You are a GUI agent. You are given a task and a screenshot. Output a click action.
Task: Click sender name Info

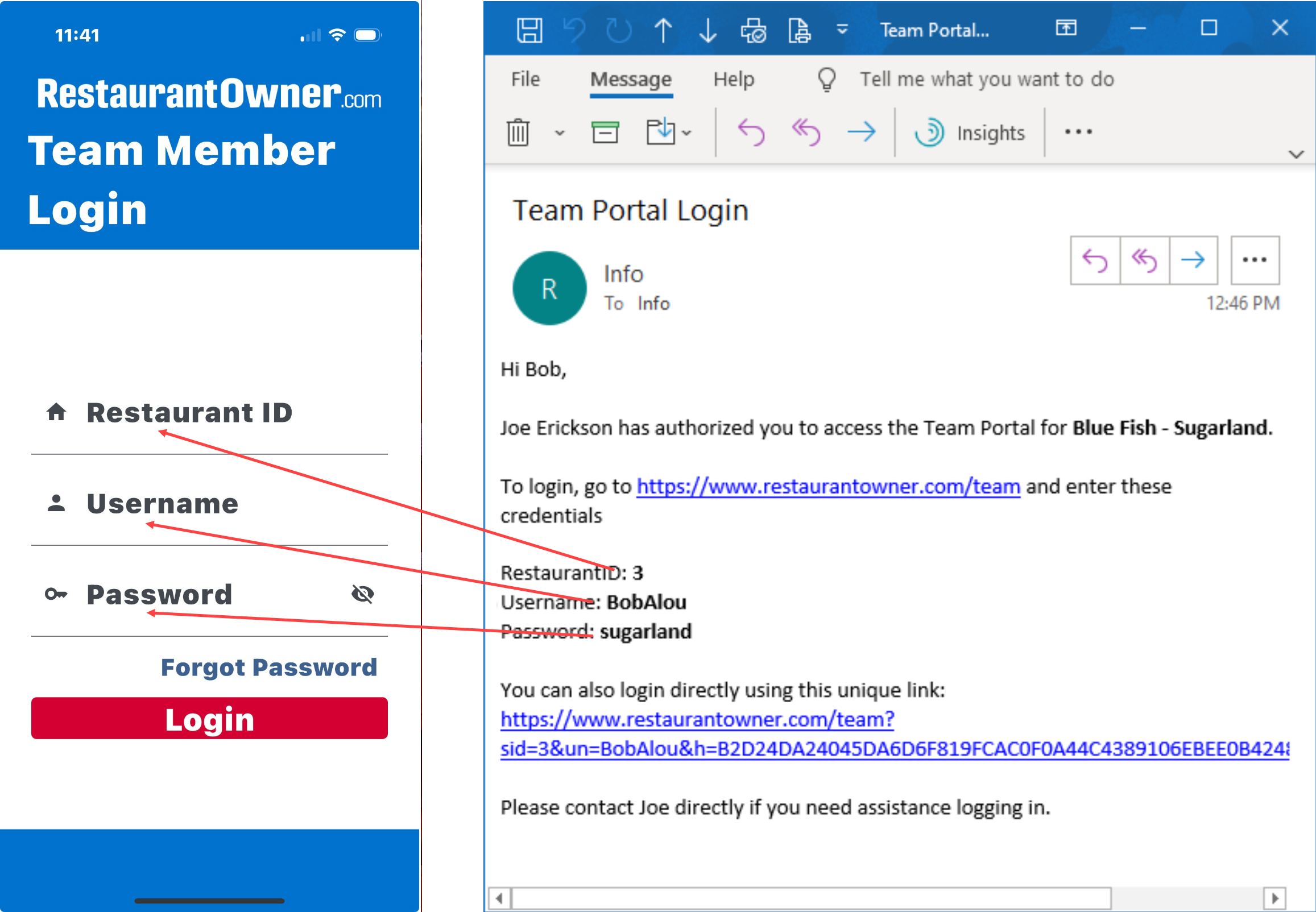tap(623, 274)
